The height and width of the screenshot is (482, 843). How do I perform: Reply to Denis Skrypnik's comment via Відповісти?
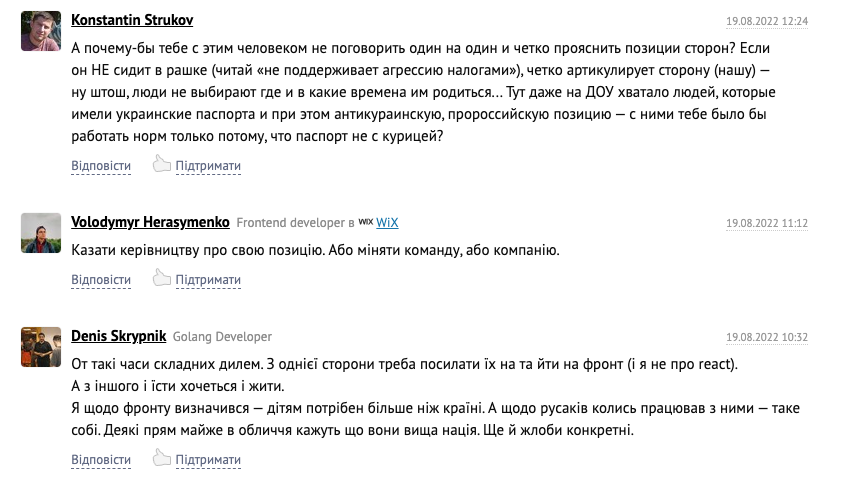coord(101,459)
